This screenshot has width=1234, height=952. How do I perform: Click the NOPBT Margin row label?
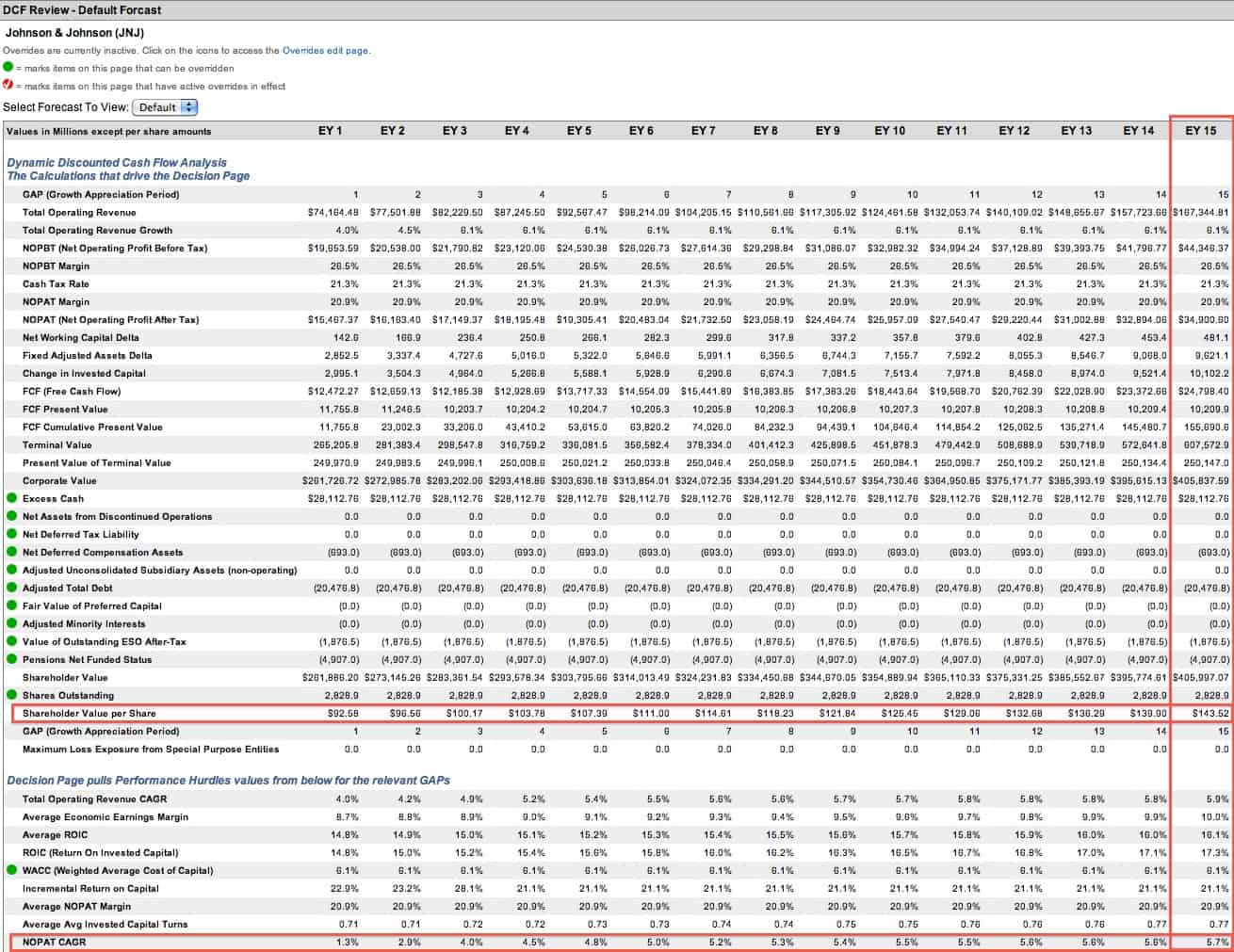coord(56,266)
